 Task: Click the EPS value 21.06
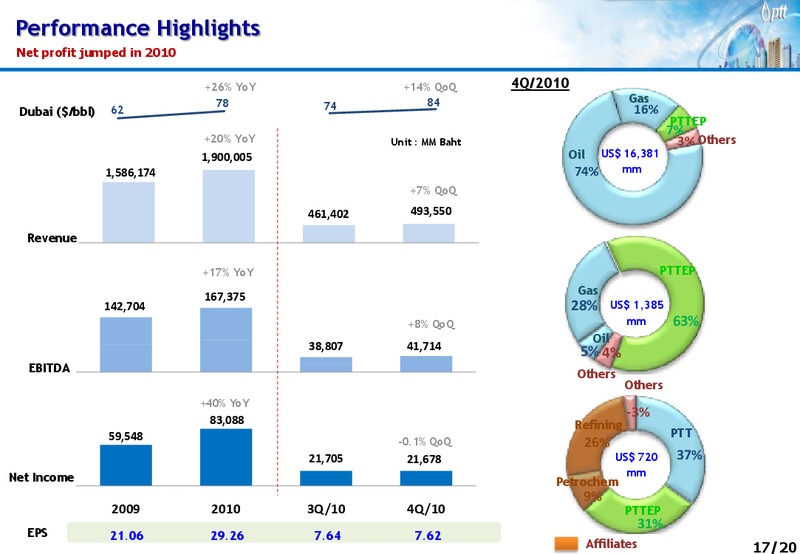(x=127, y=535)
